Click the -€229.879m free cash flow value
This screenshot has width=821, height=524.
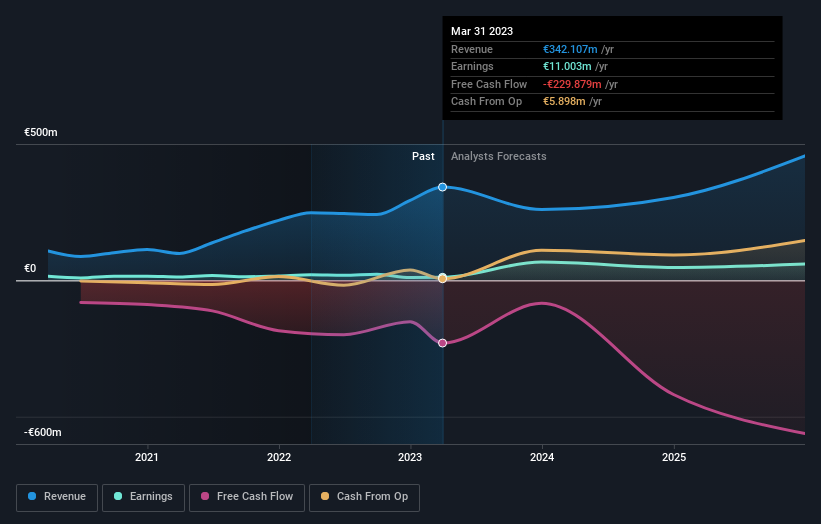pos(572,84)
